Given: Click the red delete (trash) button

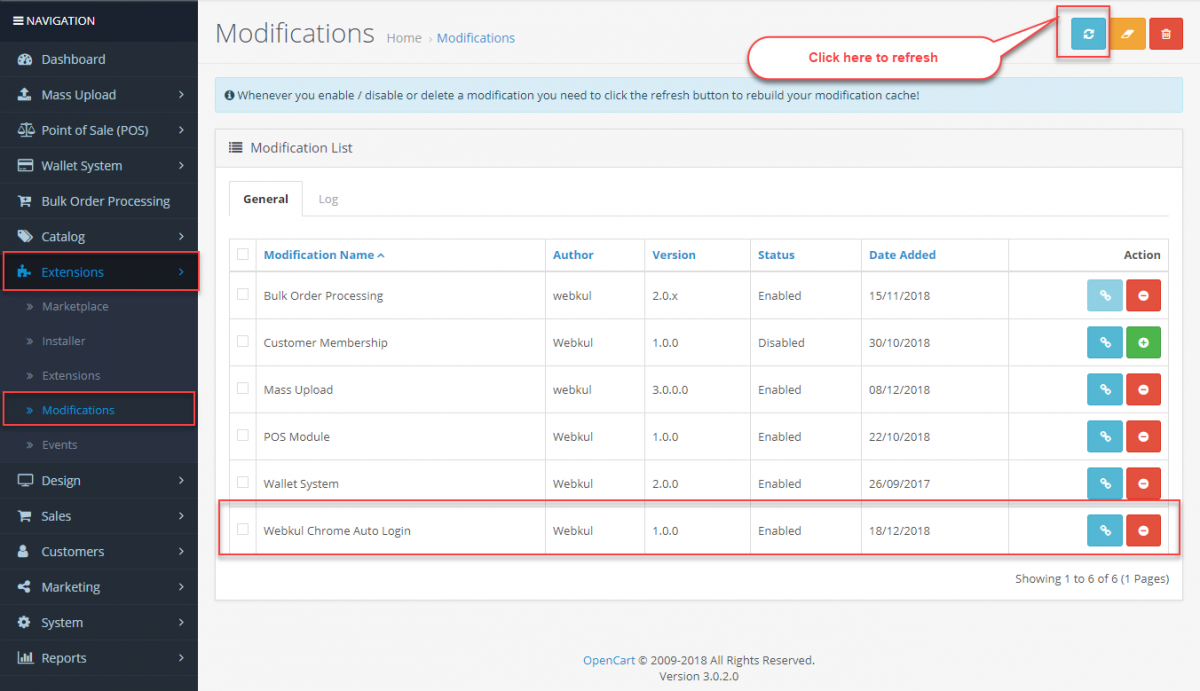Looking at the screenshot, I should click(1166, 34).
